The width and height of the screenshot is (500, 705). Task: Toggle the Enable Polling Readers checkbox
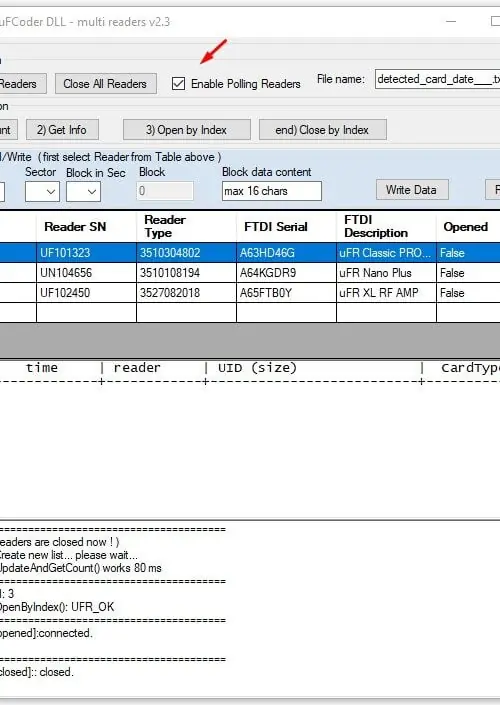pos(179,84)
